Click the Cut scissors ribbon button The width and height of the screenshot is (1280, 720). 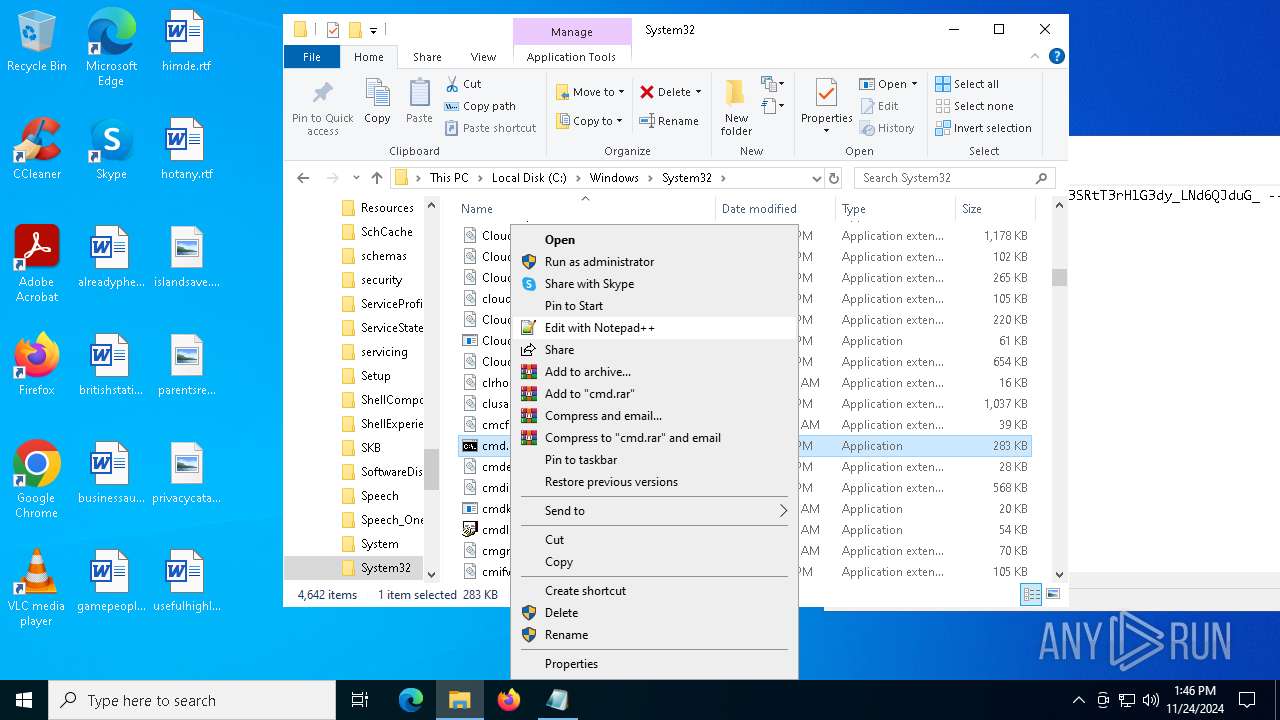pos(463,84)
